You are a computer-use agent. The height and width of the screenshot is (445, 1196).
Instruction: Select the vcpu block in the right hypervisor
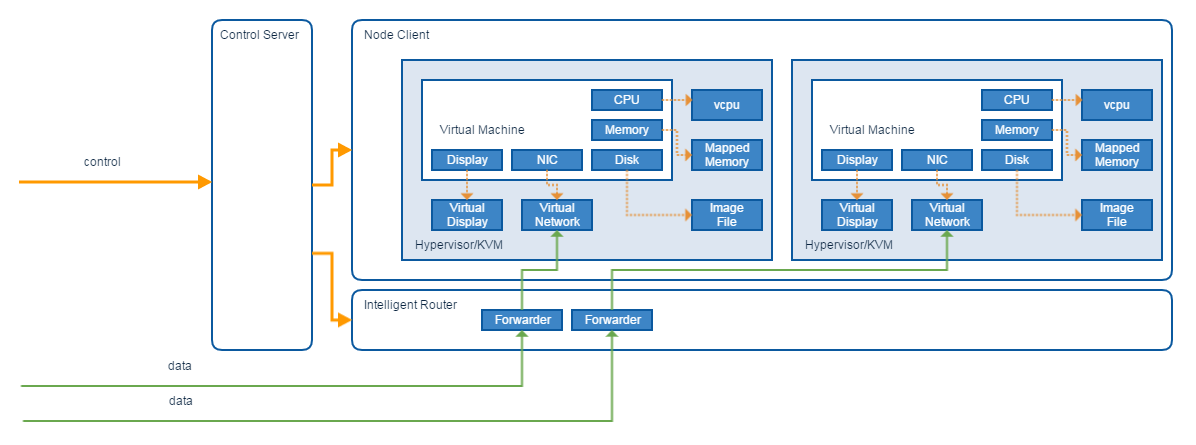[1117, 105]
